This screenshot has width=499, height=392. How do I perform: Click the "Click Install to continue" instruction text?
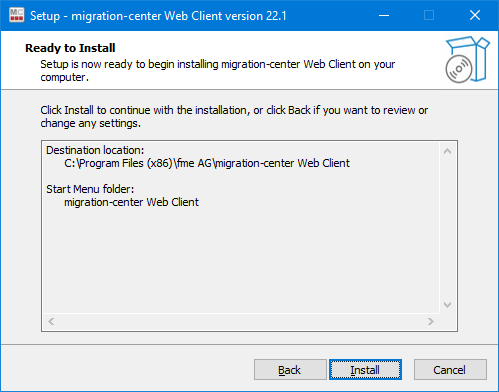(234, 116)
